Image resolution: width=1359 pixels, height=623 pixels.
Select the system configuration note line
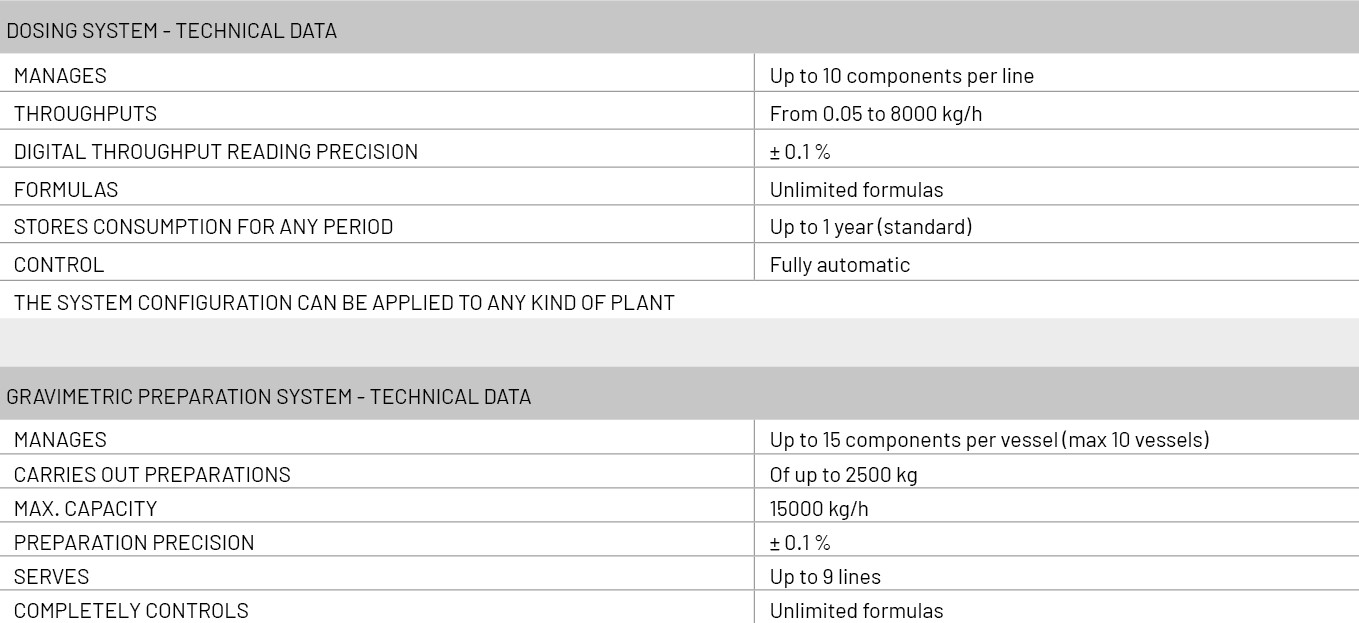click(x=344, y=303)
